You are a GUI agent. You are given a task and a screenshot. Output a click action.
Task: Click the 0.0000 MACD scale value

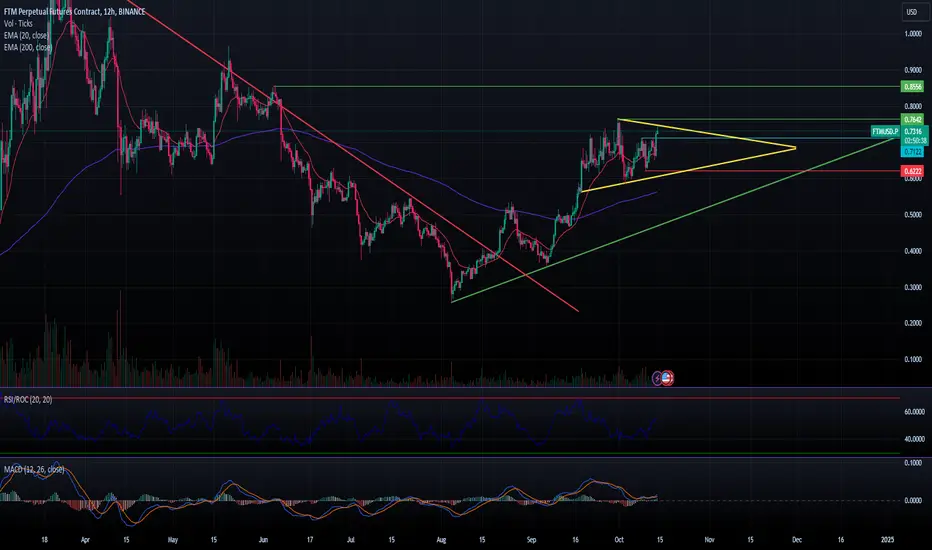click(x=913, y=501)
